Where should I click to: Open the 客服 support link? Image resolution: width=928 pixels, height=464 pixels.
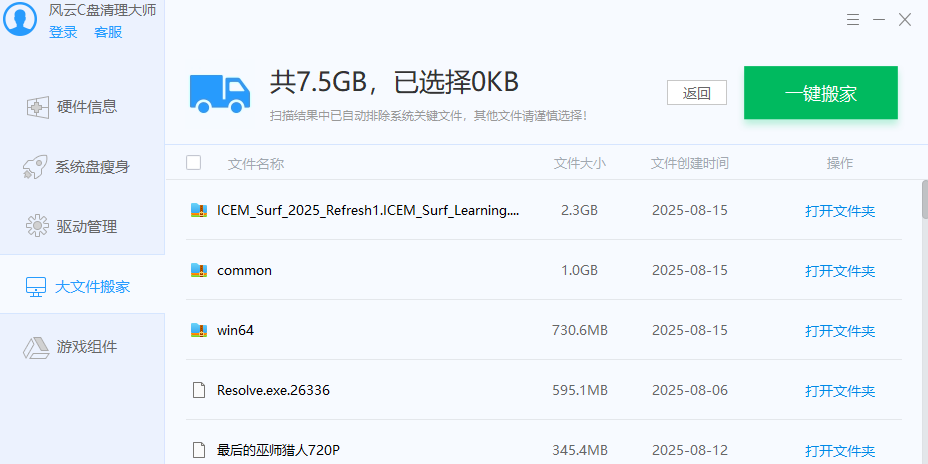(x=108, y=32)
